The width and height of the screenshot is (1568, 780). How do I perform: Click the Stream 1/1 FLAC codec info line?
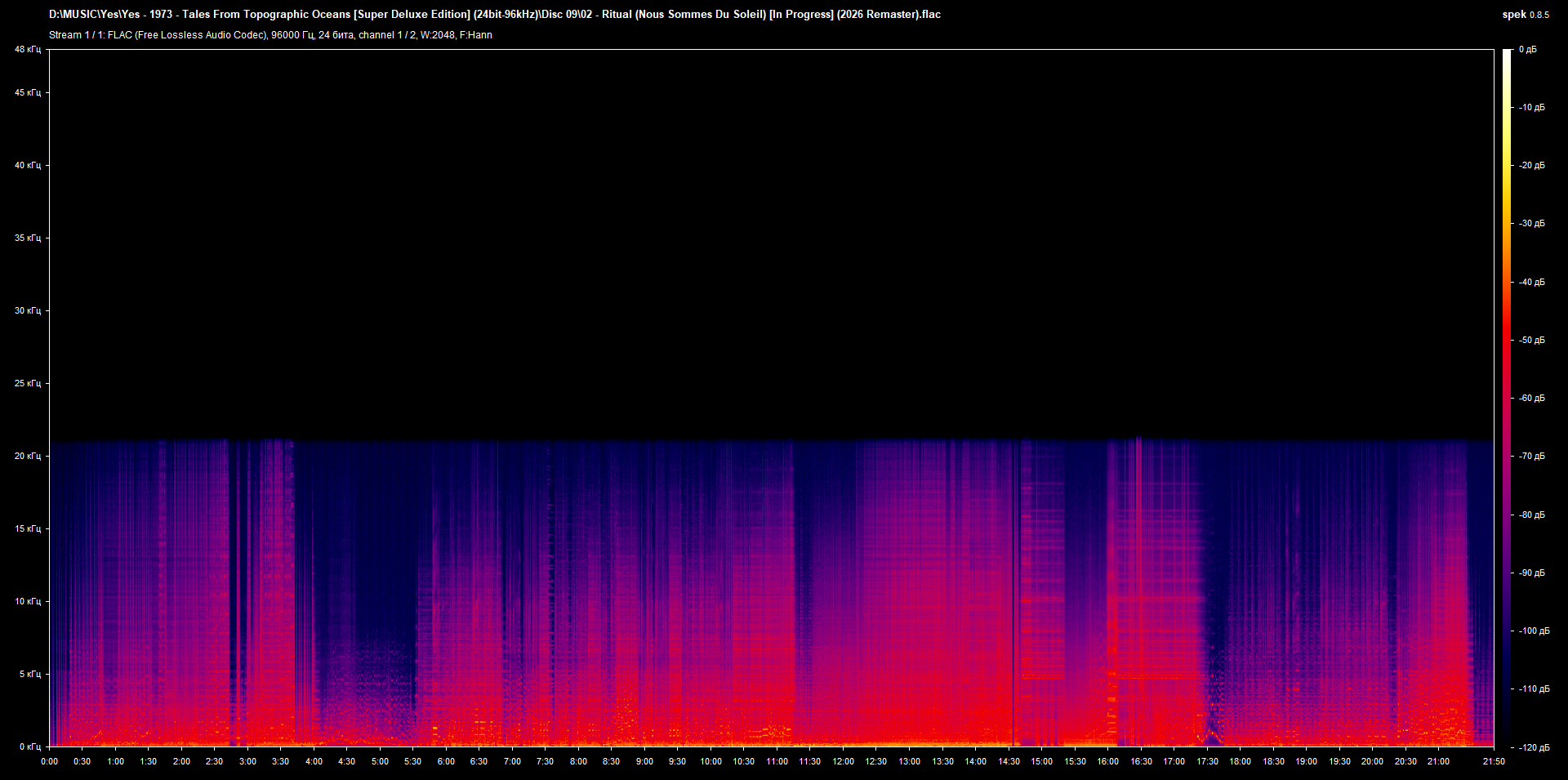[270, 35]
